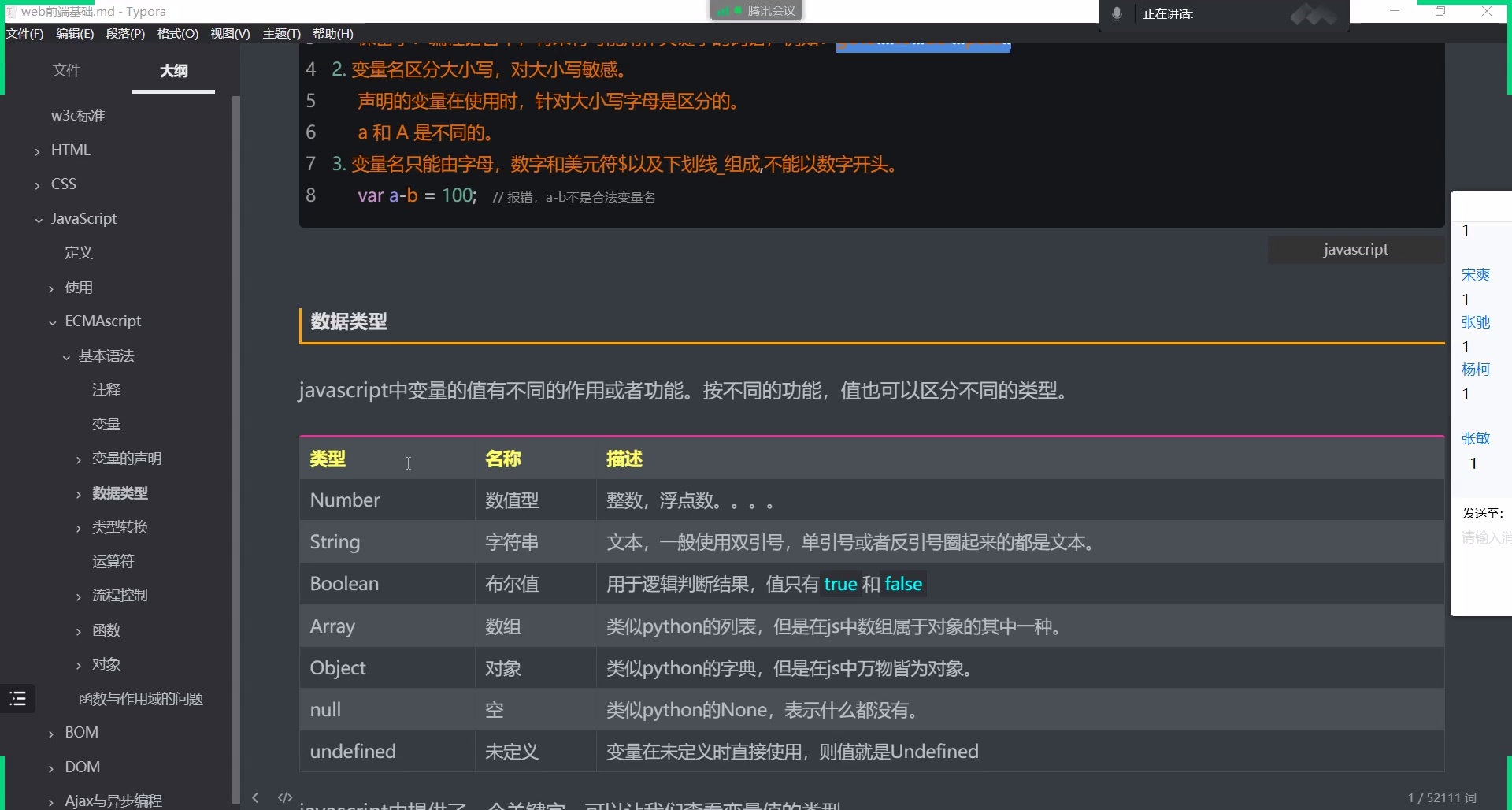The width and height of the screenshot is (1512, 810).
Task: Expand the Ajax与异步编程 section
Action: [x=51, y=801]
